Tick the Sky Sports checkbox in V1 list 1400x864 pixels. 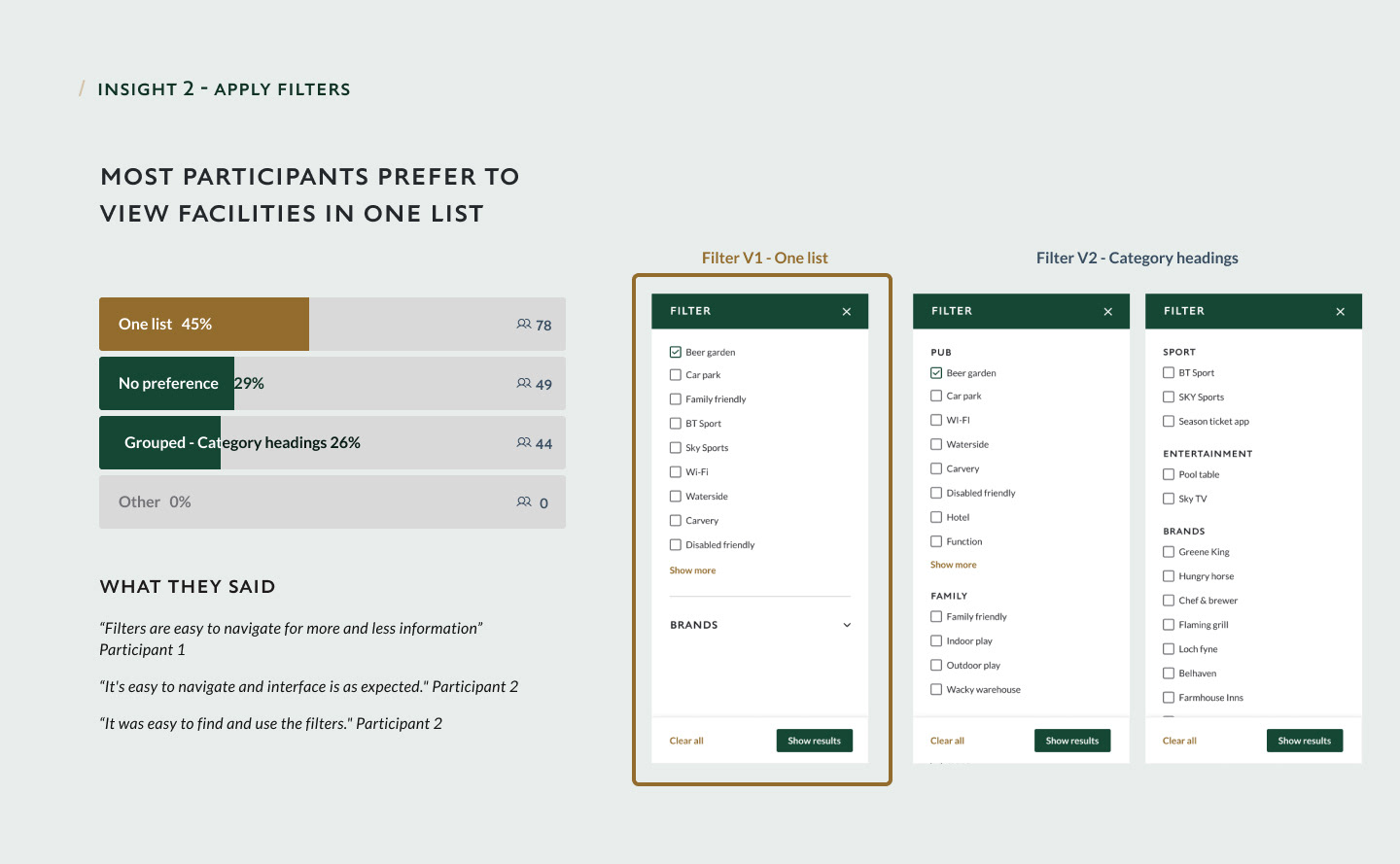coord(676,448)
